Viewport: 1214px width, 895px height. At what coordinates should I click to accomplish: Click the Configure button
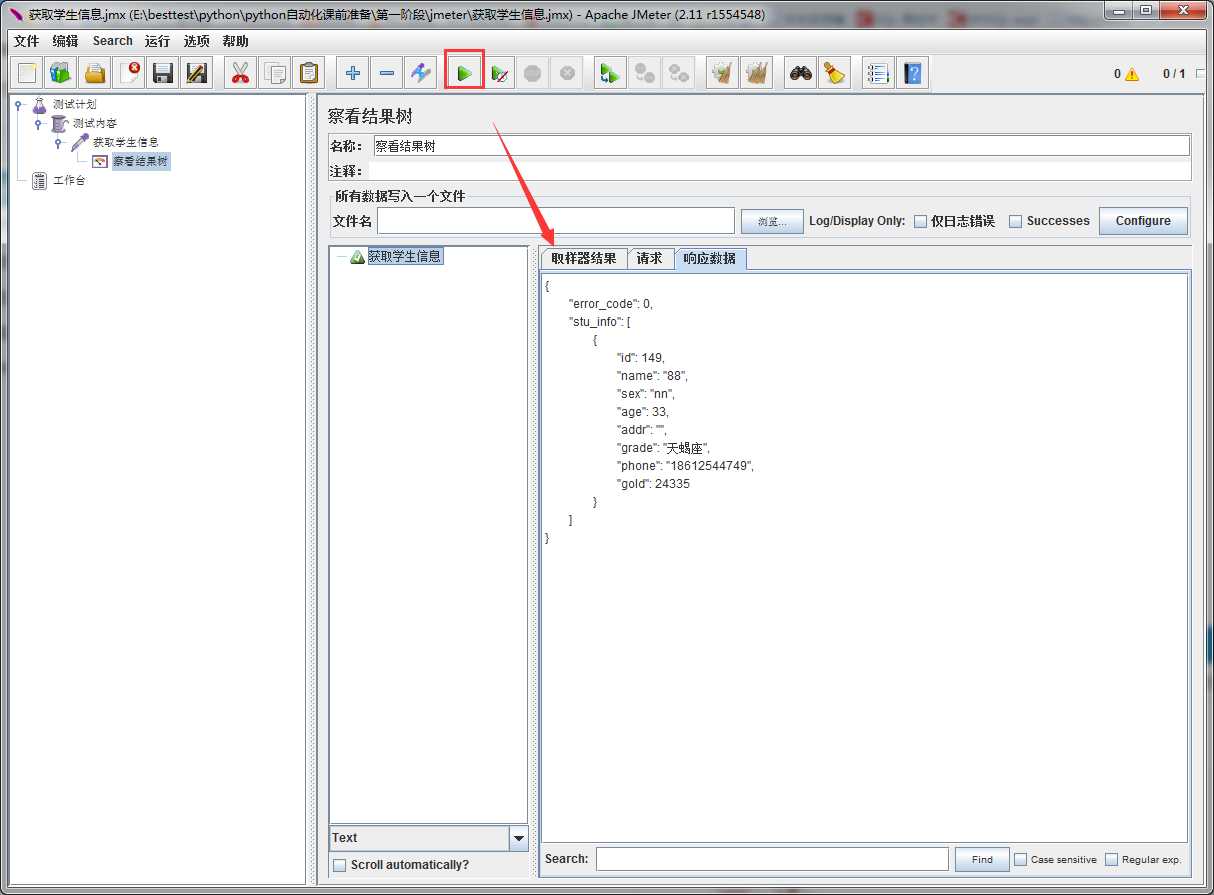click(1143, 221)
